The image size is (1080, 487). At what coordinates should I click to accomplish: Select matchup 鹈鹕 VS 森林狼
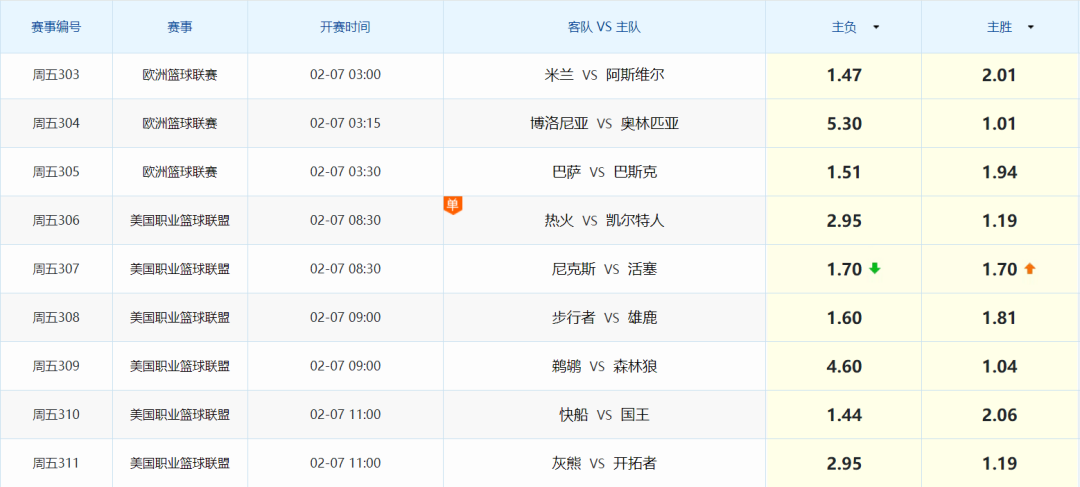click(604, 366)
